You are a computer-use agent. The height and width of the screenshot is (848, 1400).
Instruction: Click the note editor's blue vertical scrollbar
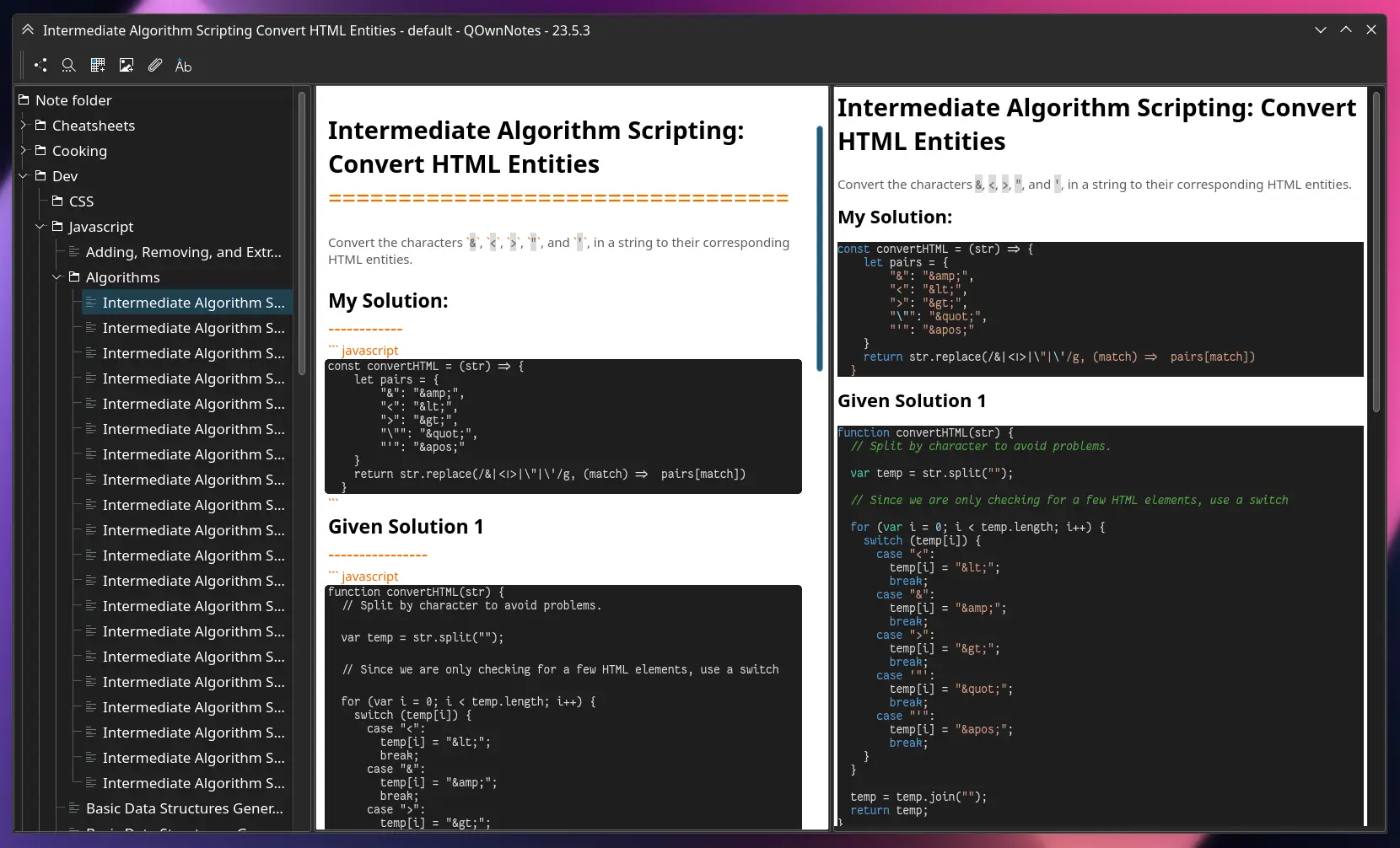819,249
